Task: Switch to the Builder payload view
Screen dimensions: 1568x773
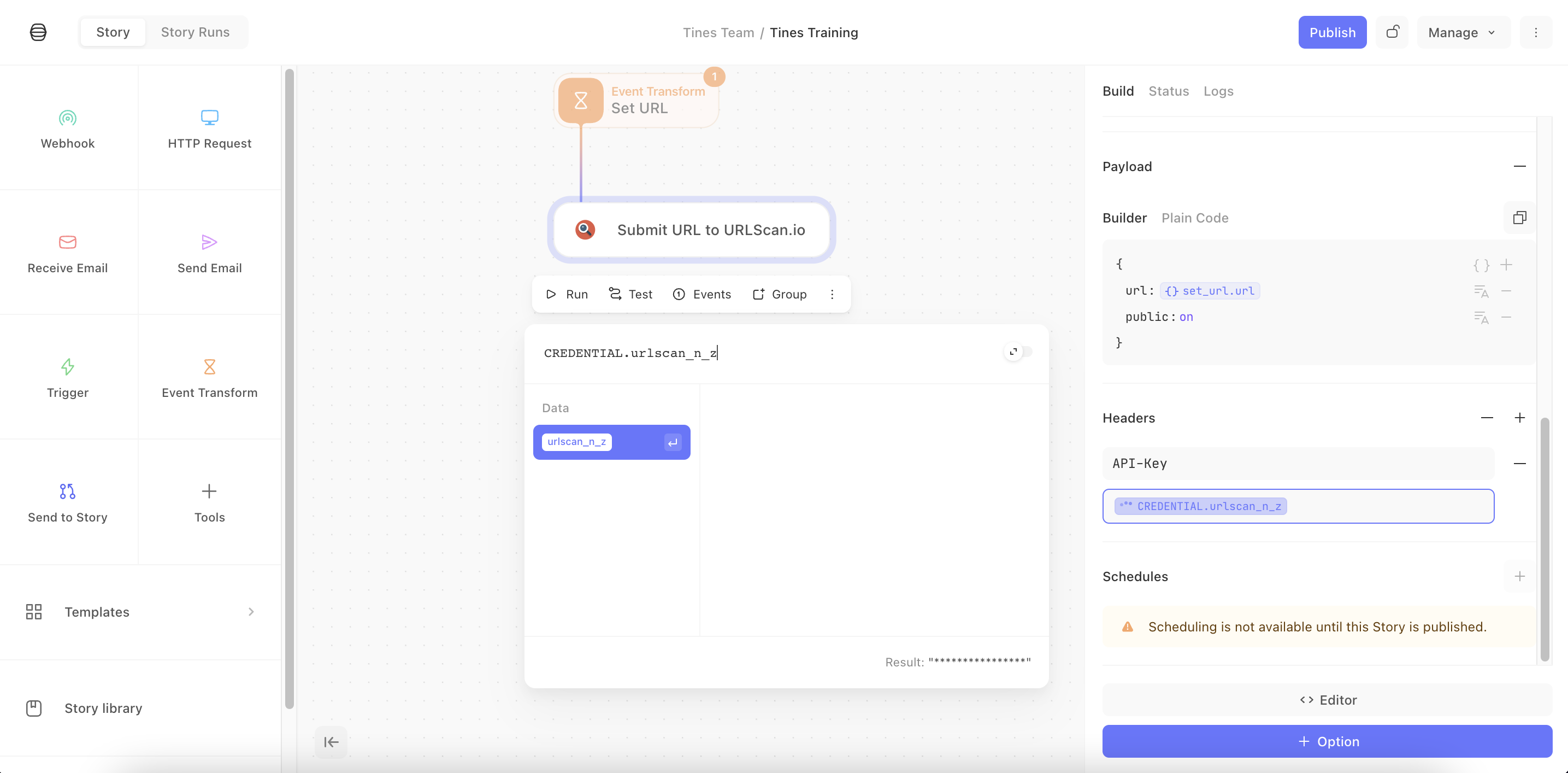Action: click(1124, 218)
